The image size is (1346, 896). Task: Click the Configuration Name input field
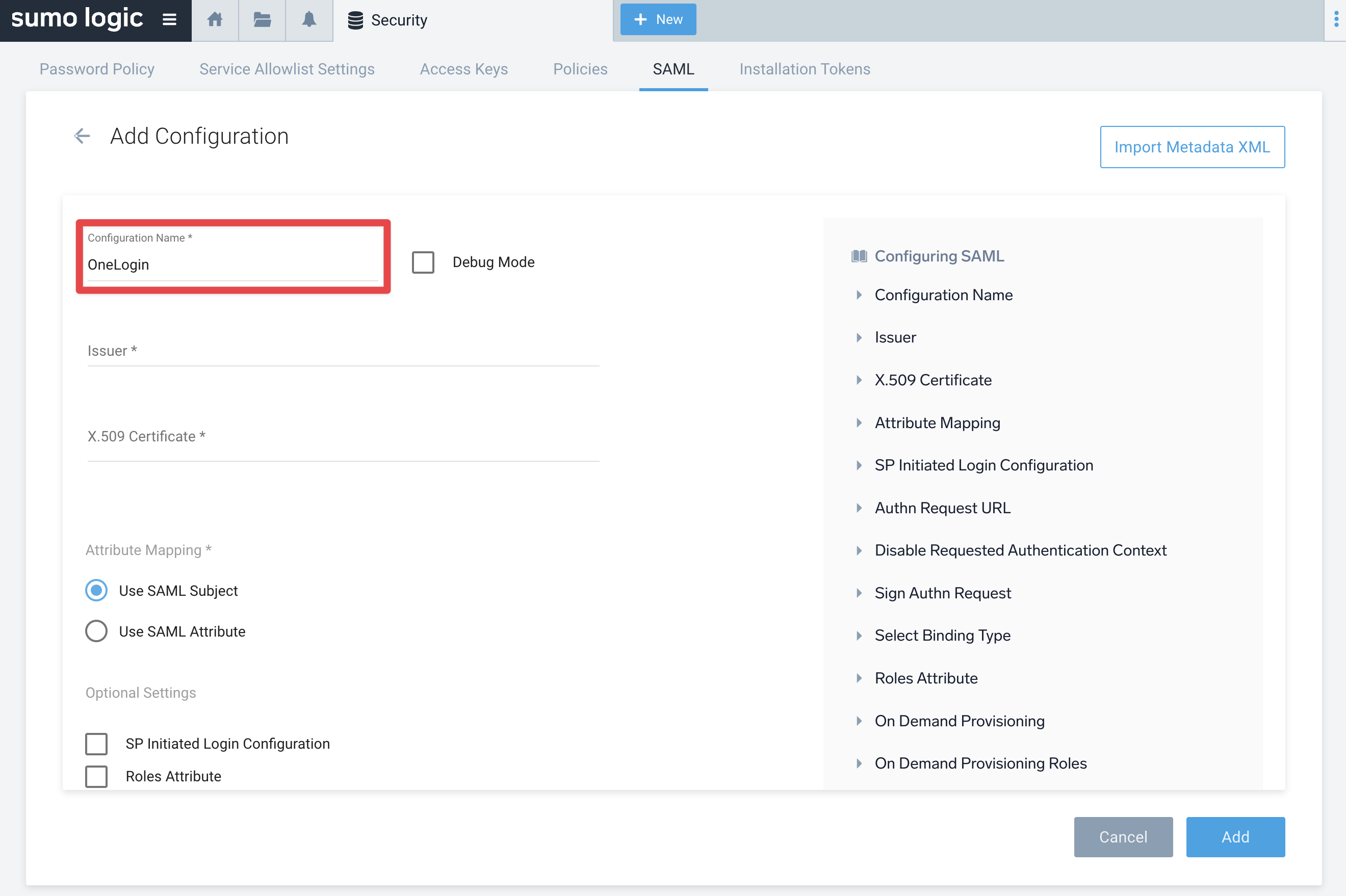232,264
